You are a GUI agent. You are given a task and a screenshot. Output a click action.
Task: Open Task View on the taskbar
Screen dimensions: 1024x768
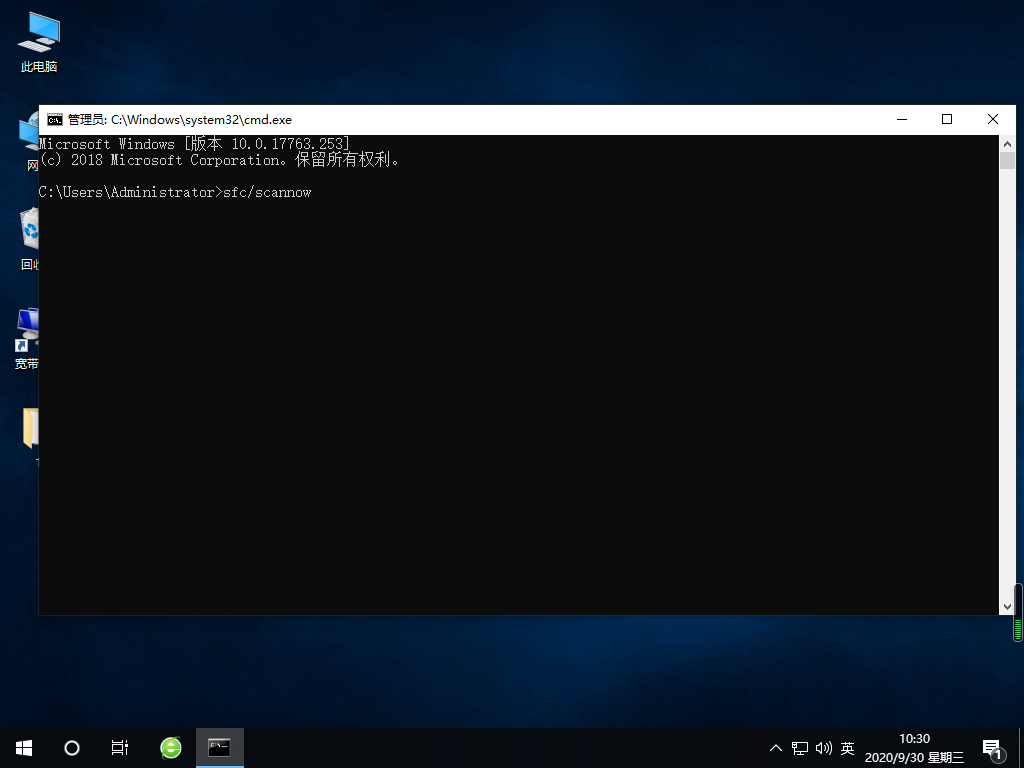click(x=120, y=747)
